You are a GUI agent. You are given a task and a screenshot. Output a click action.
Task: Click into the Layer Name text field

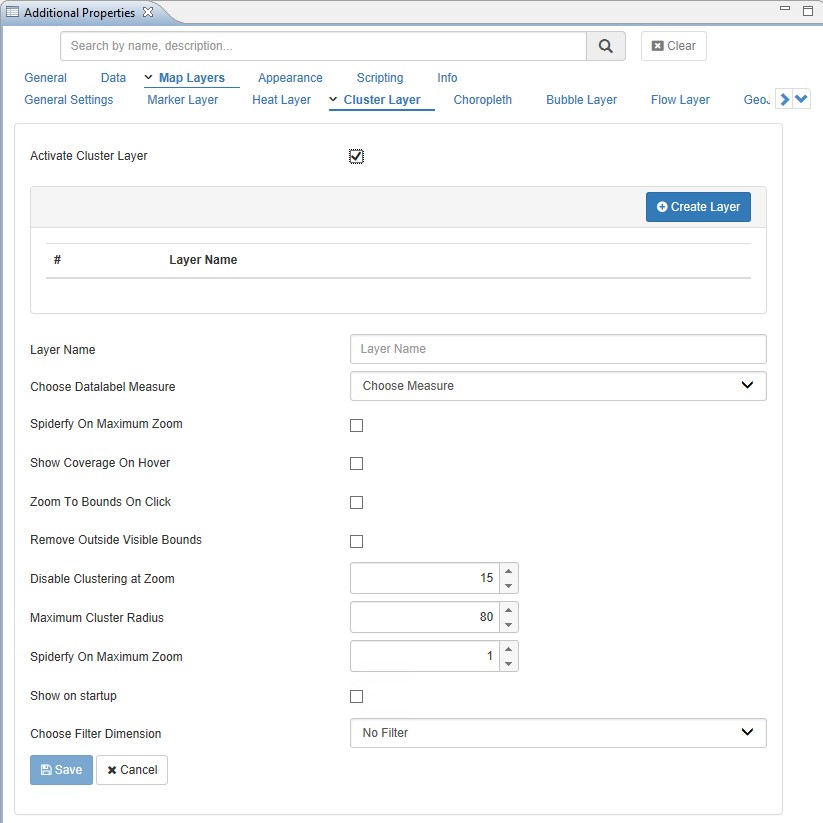tap(557, 349)
